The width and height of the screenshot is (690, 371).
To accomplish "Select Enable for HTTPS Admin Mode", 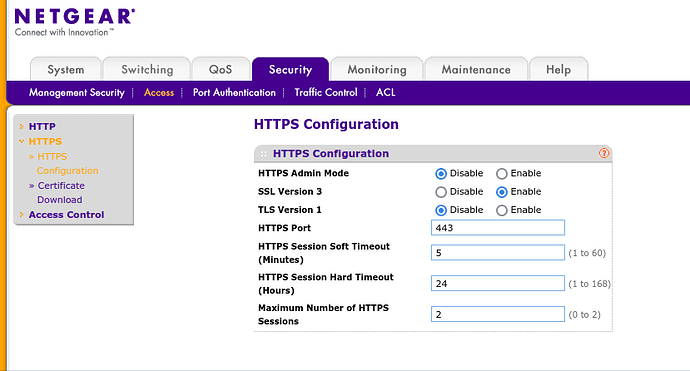I will click(x=502, y=174).
